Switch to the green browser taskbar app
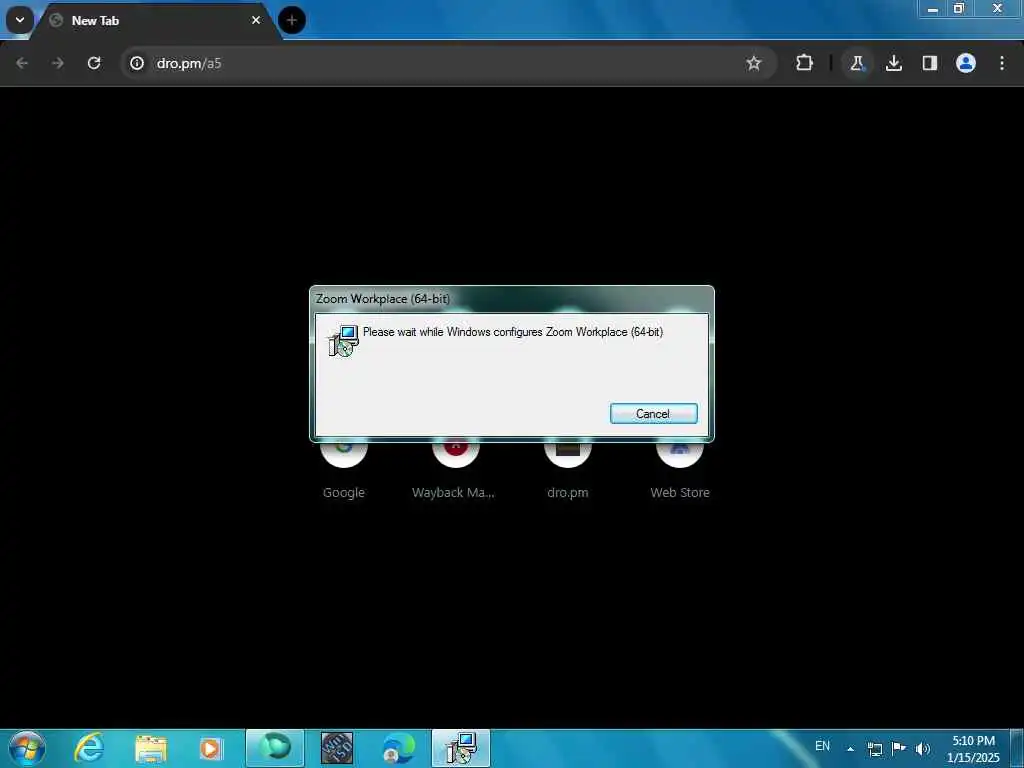 tap(275, 748)
